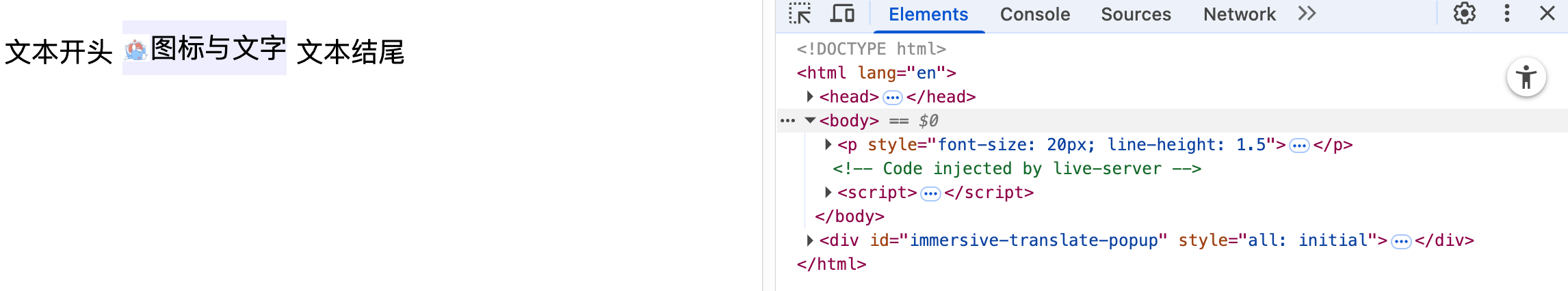Select the live-server comment line
The image size is (1568, 291).
point(1017,168)
